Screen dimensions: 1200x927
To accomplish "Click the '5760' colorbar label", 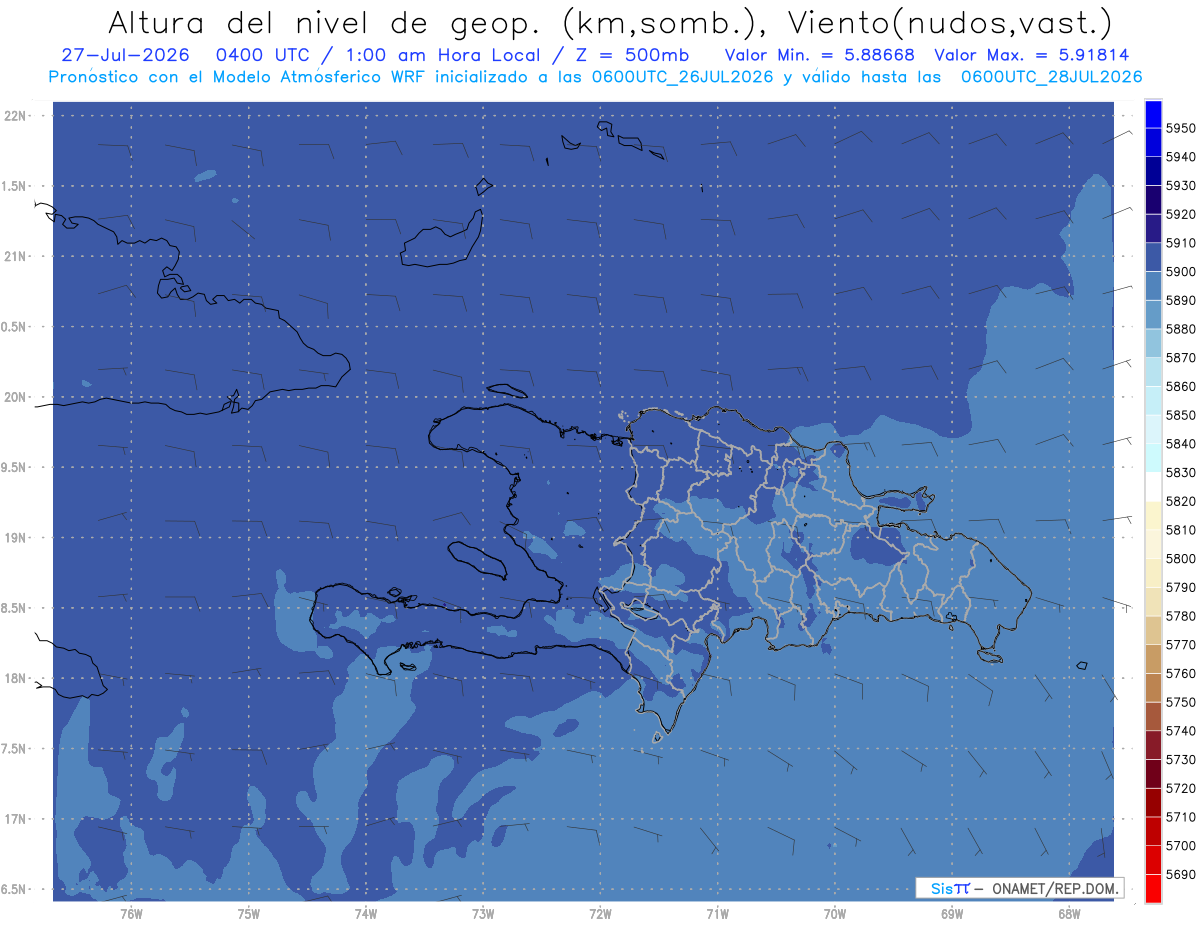I will (x=1181, y=673).
